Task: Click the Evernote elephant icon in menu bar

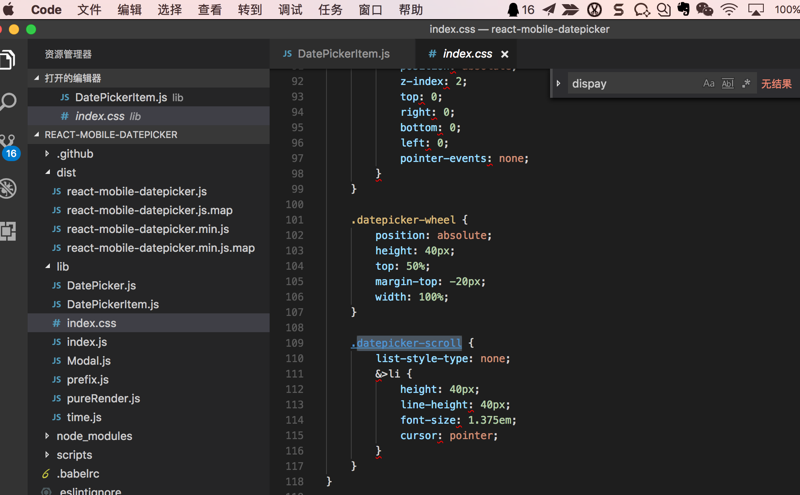Action: click(683, 9)
